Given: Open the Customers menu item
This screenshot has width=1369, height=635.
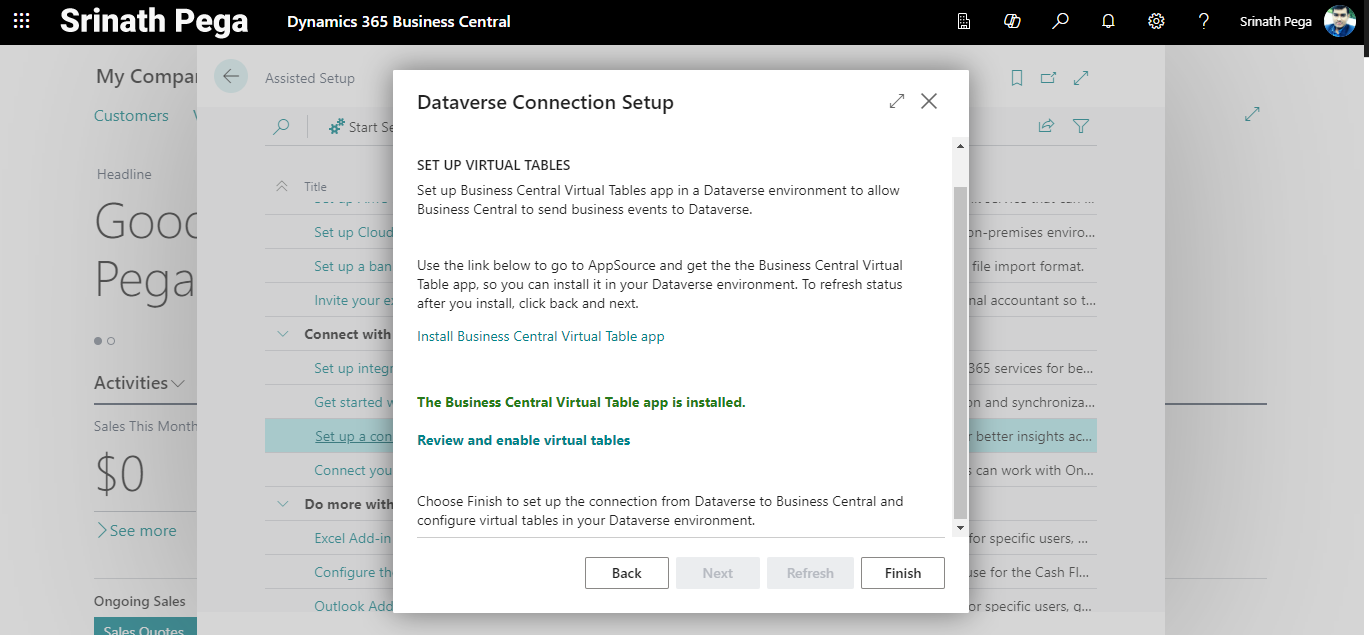Looking at the screenshot, I should tap(131, 116).
